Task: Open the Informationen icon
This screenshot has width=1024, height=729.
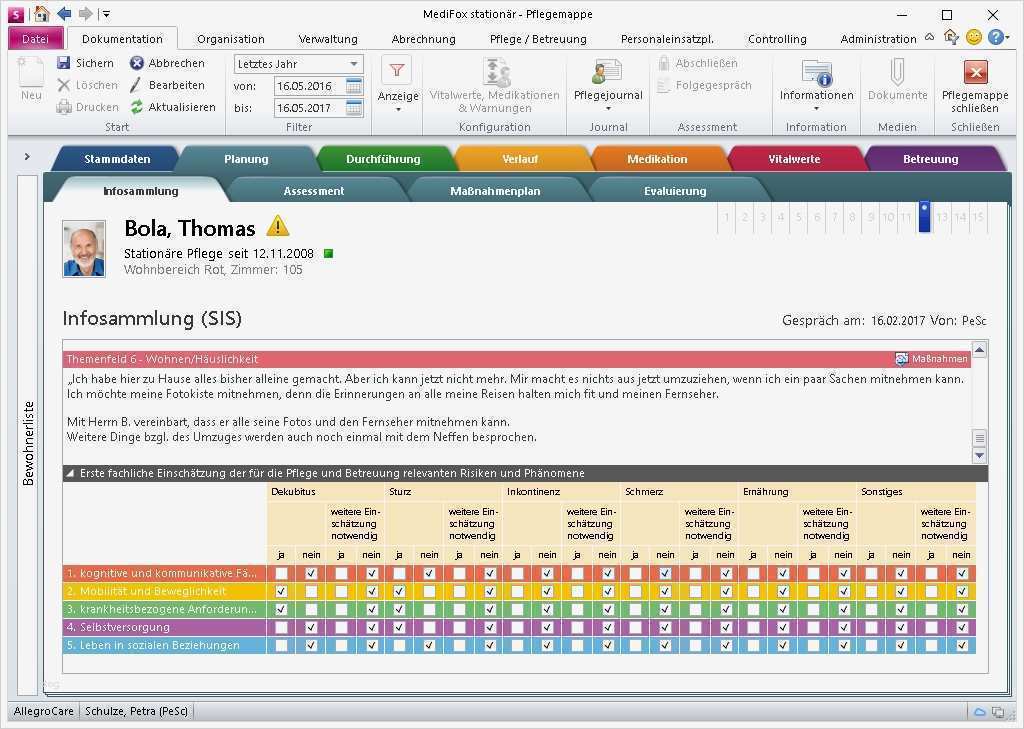Action: (x=816, y=73)
